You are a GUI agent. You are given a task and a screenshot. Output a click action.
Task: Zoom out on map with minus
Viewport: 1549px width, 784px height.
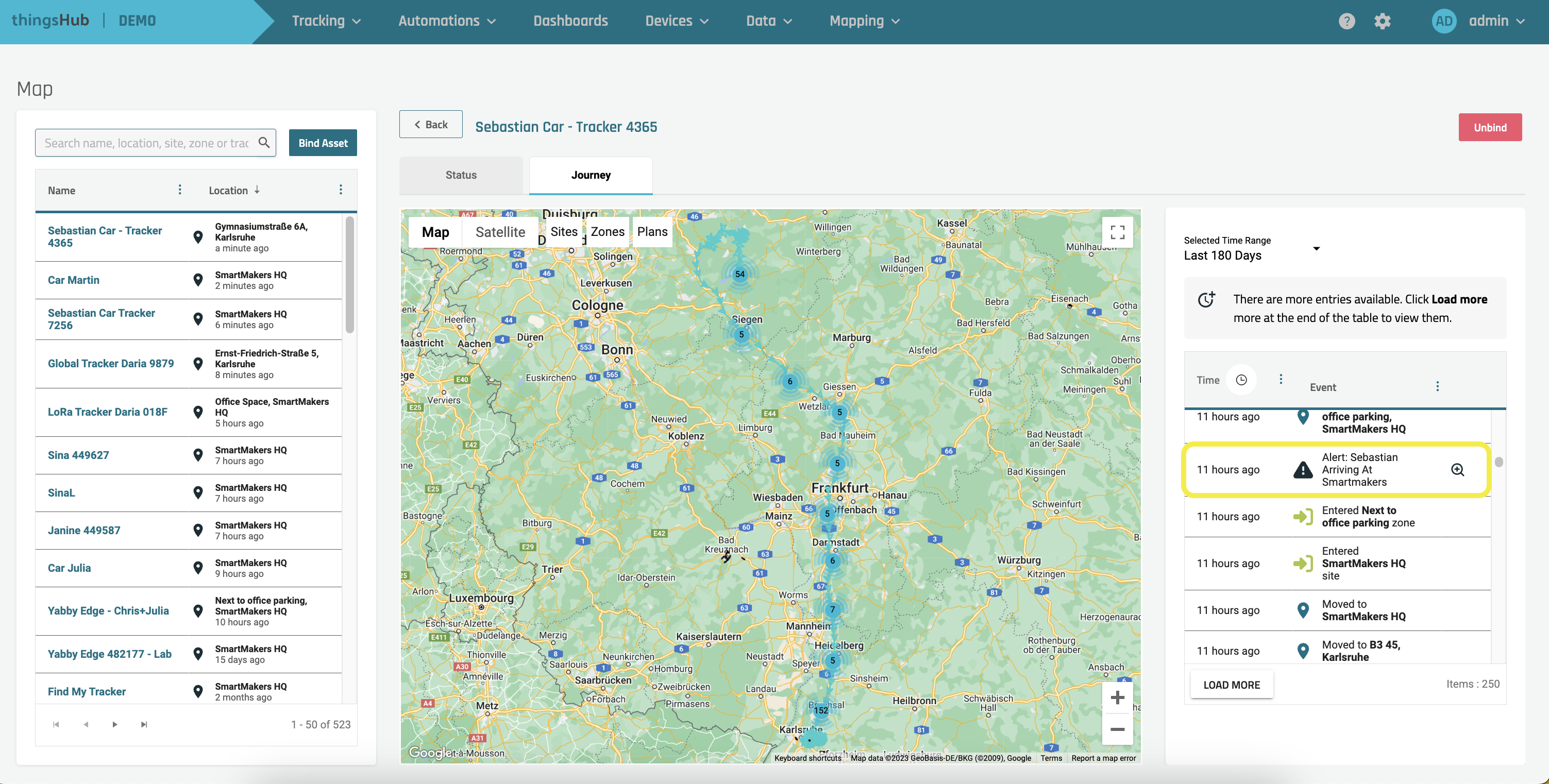[x=1117, y=729]
